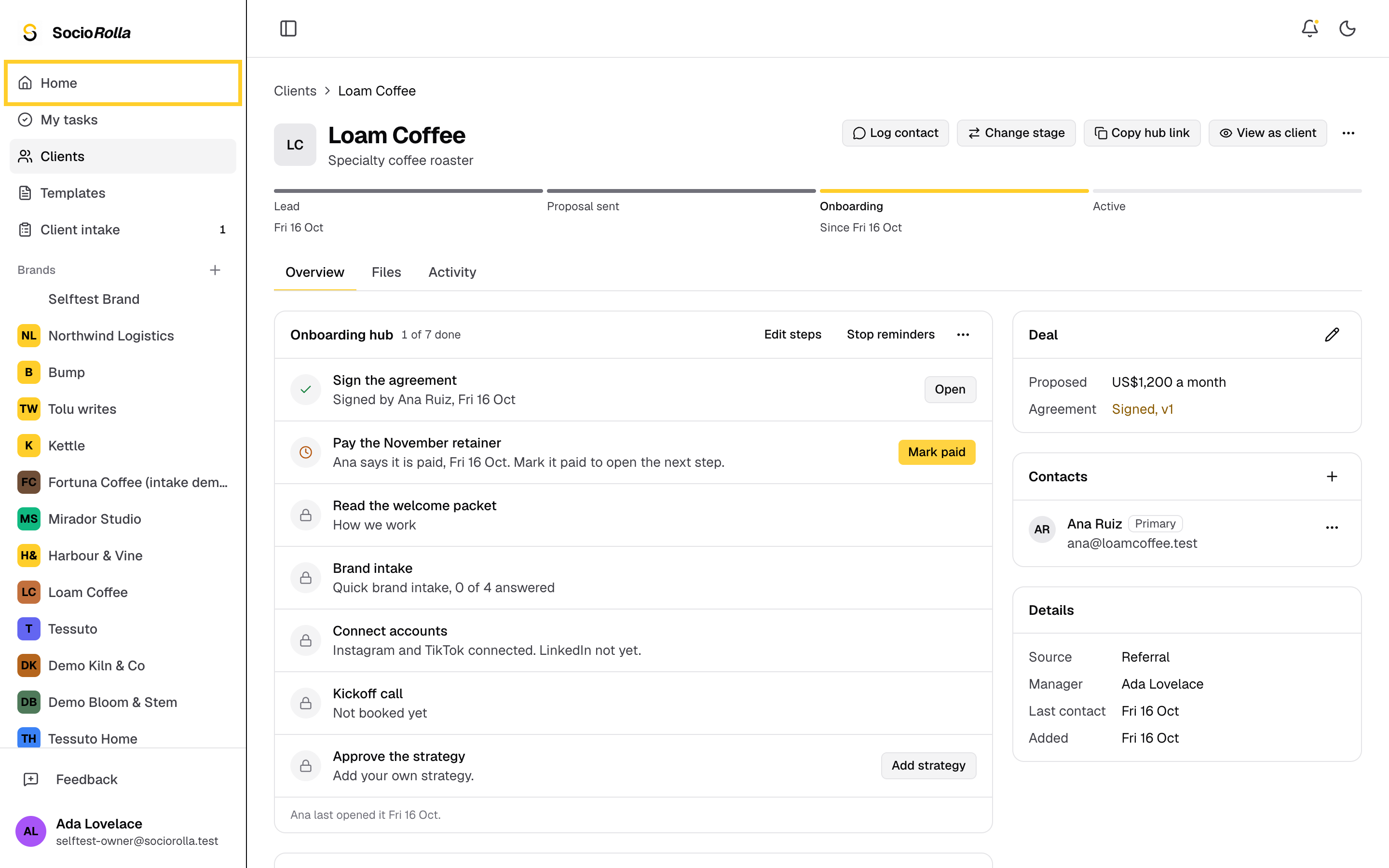Open the client header more options menu

(x=1348, y=133)
